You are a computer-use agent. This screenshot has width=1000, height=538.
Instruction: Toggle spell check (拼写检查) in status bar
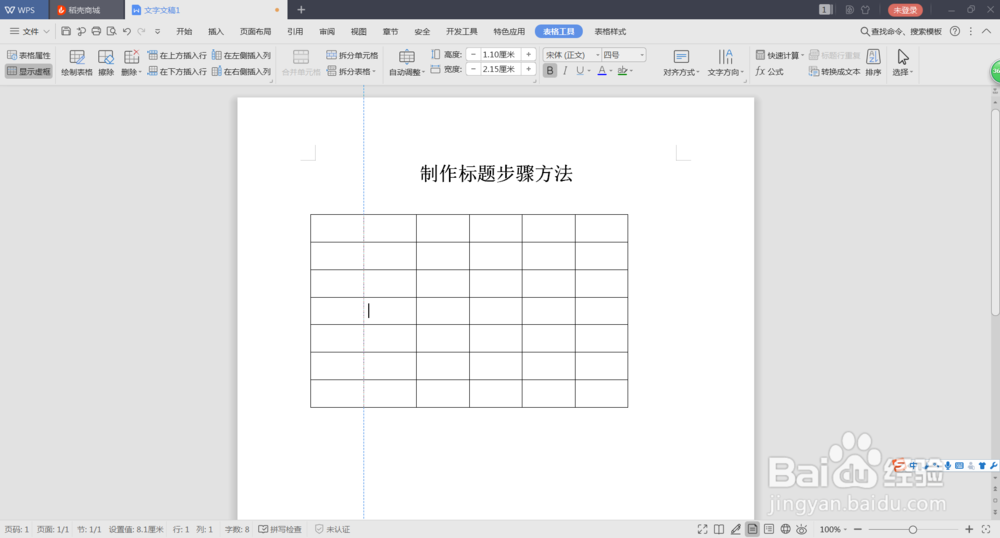280,529
